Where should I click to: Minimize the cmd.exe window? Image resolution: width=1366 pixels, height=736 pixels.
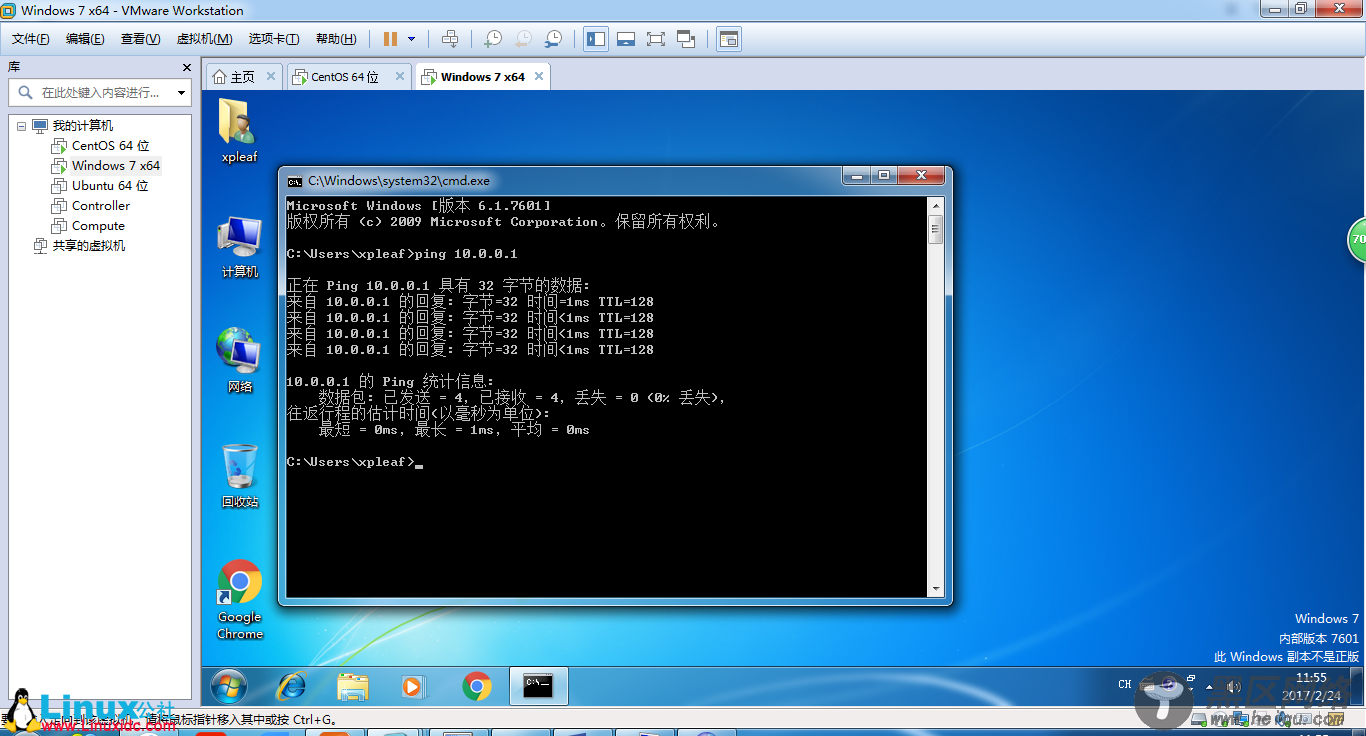(x=856, y=176)
